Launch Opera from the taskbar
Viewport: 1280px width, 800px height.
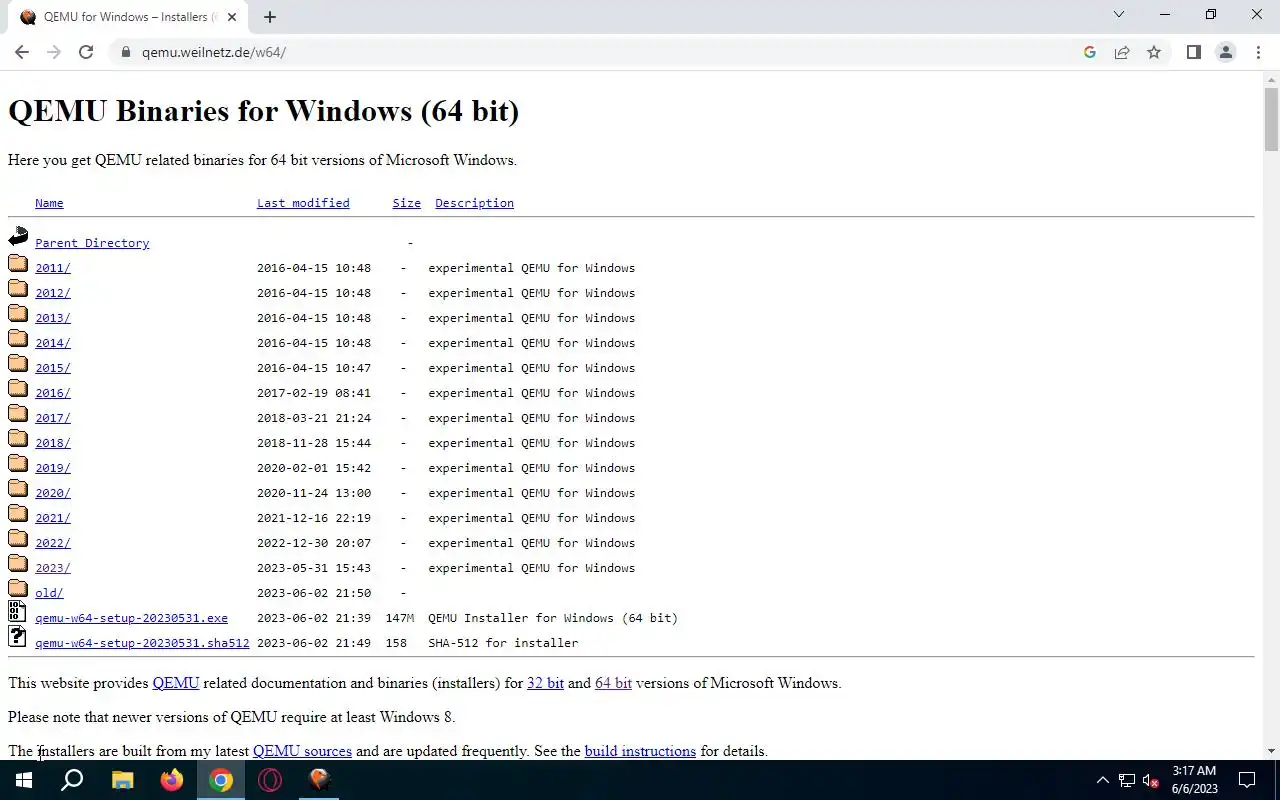[x=270, y=780]
